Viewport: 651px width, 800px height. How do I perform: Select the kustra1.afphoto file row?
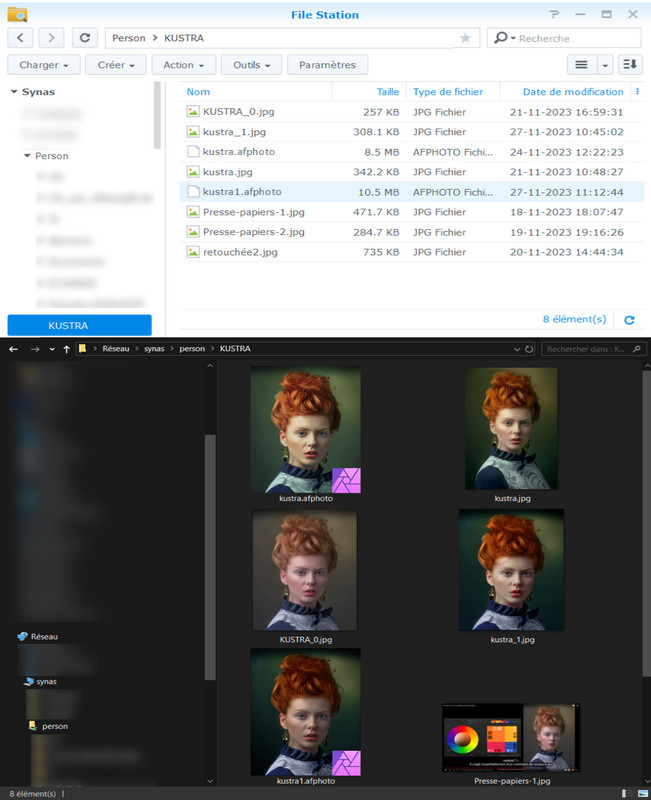(x=411, y=192)
